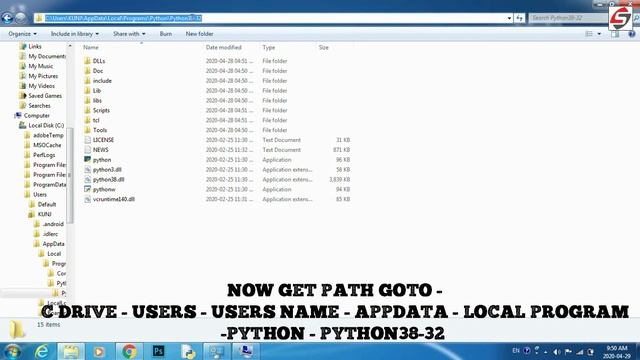The image size is (640, 360).
Task: Sort by the Type column header
Action: coord(269,48)
